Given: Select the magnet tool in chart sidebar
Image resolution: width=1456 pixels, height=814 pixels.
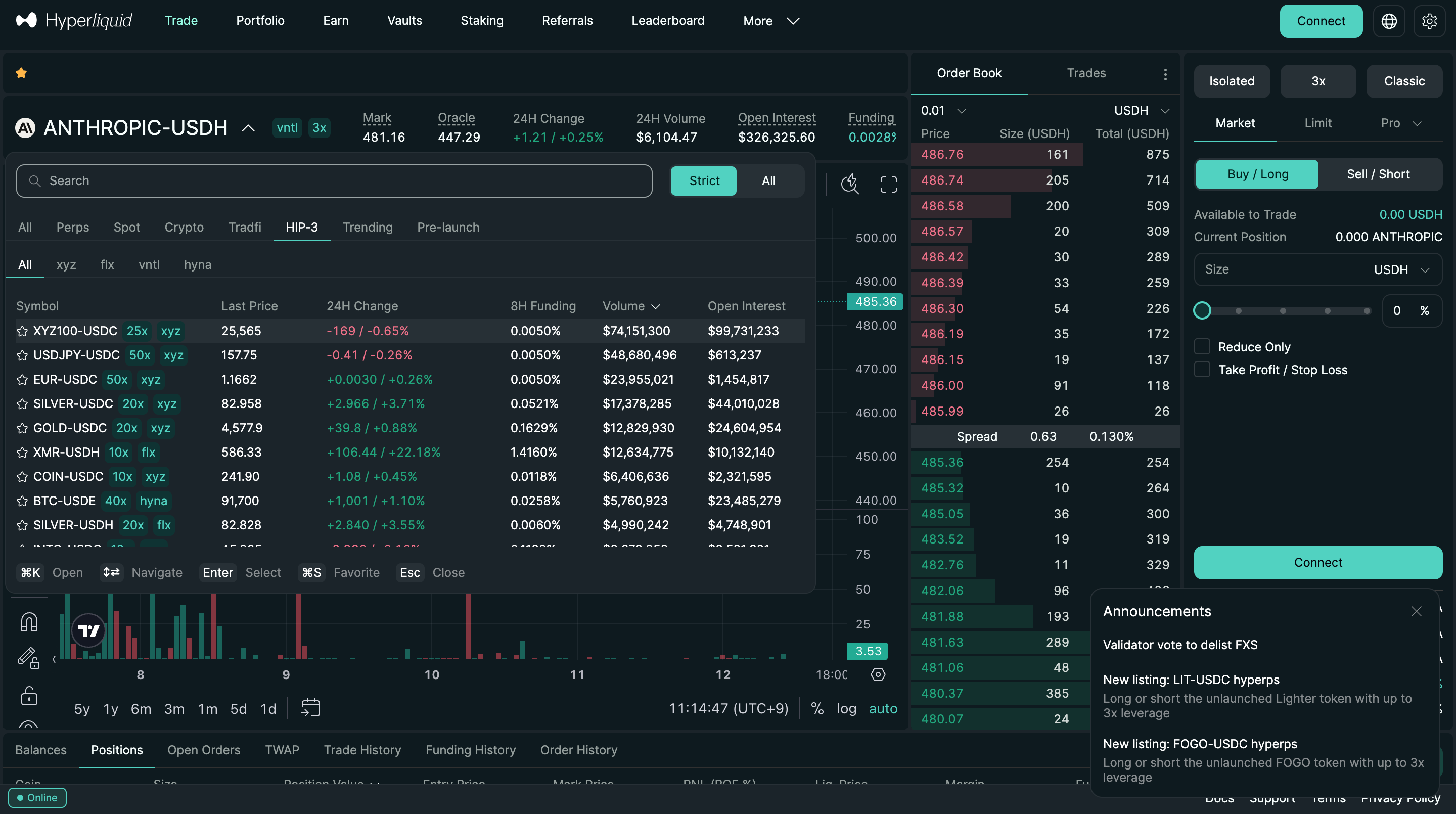Looking at the screenshot, I should [x=29, y=622].
